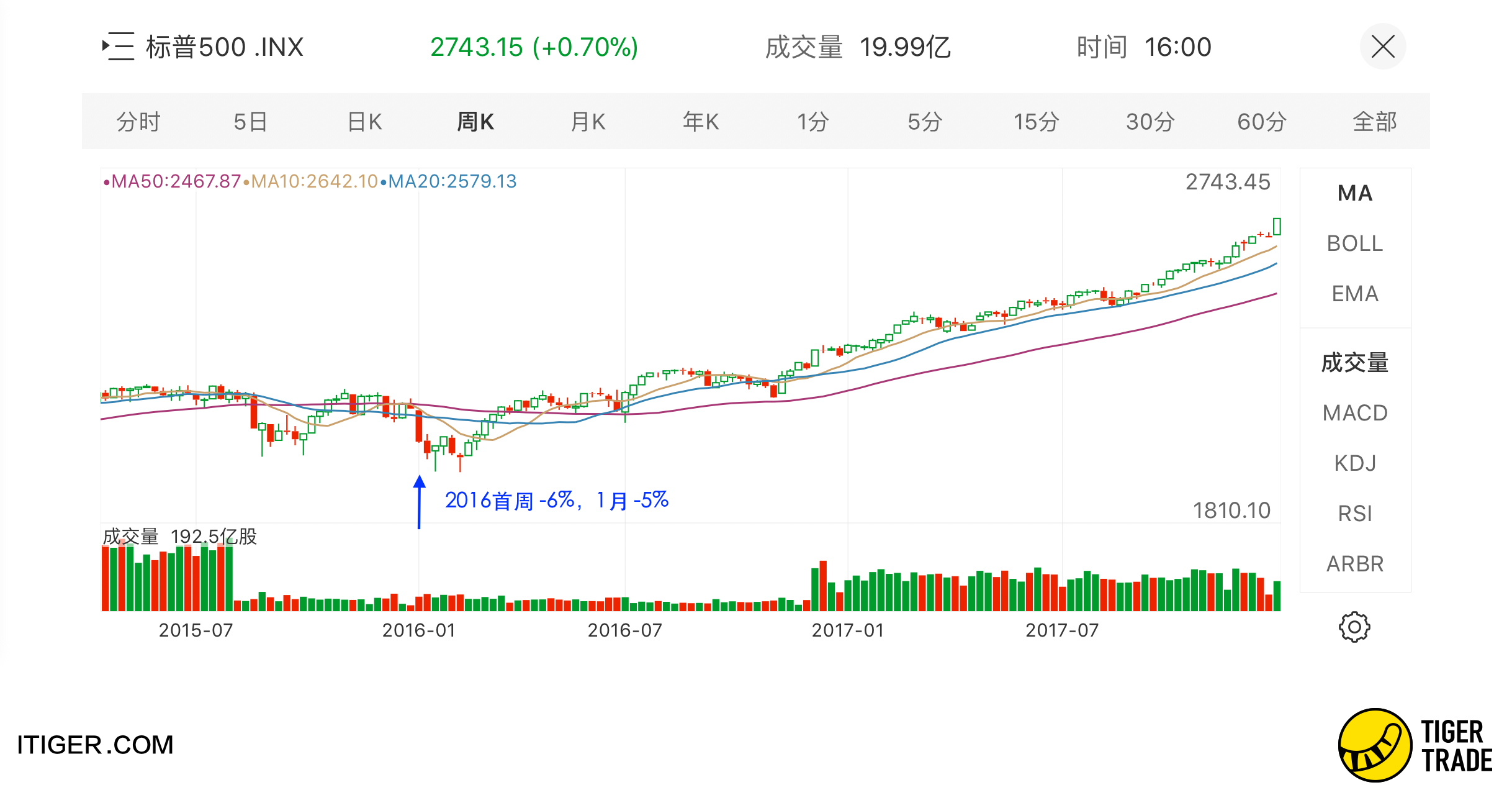Select the 60分 timeframe

[1261, 122]
